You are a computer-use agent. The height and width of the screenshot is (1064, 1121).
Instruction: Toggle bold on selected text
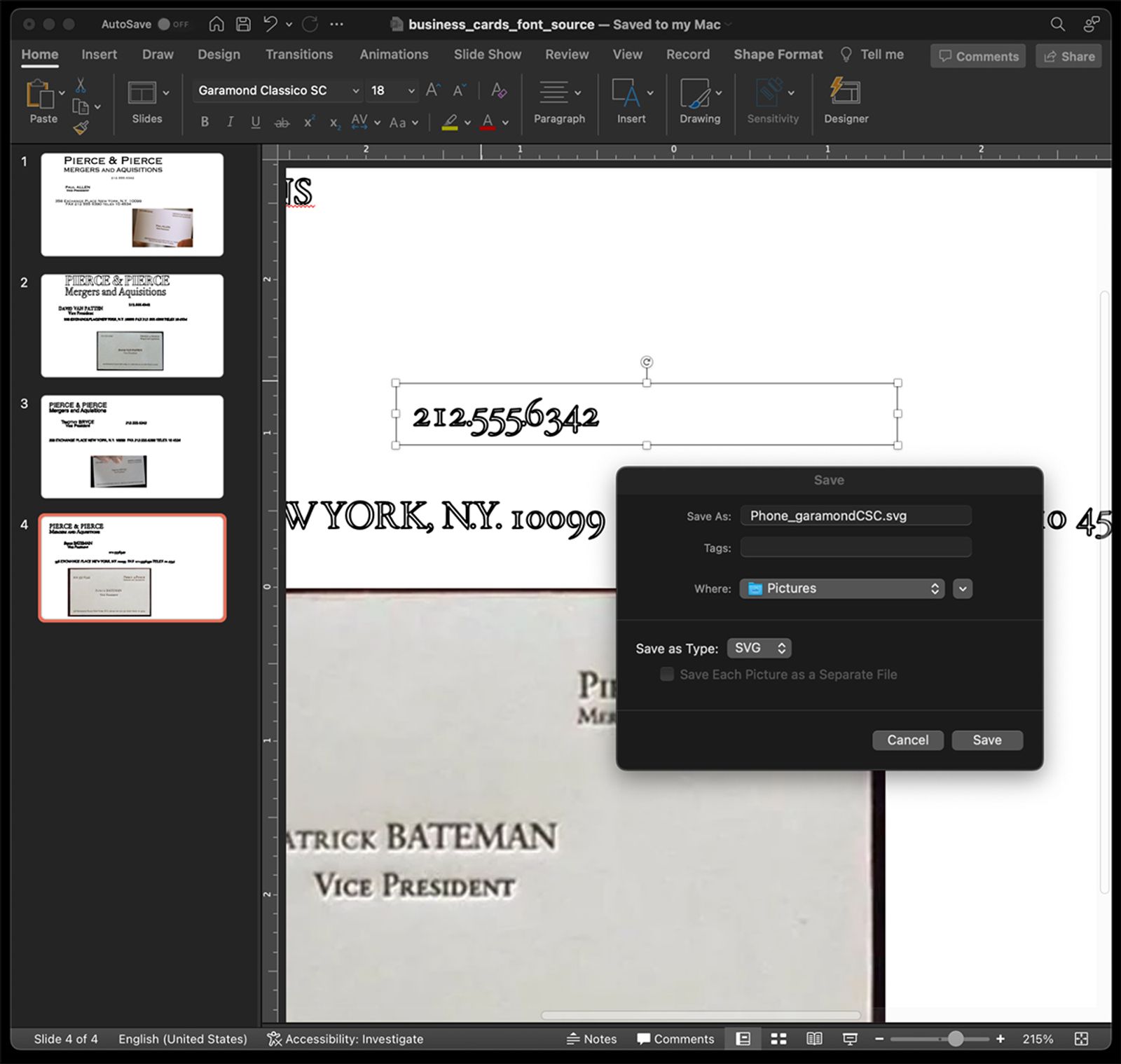[x=204, y=122]
